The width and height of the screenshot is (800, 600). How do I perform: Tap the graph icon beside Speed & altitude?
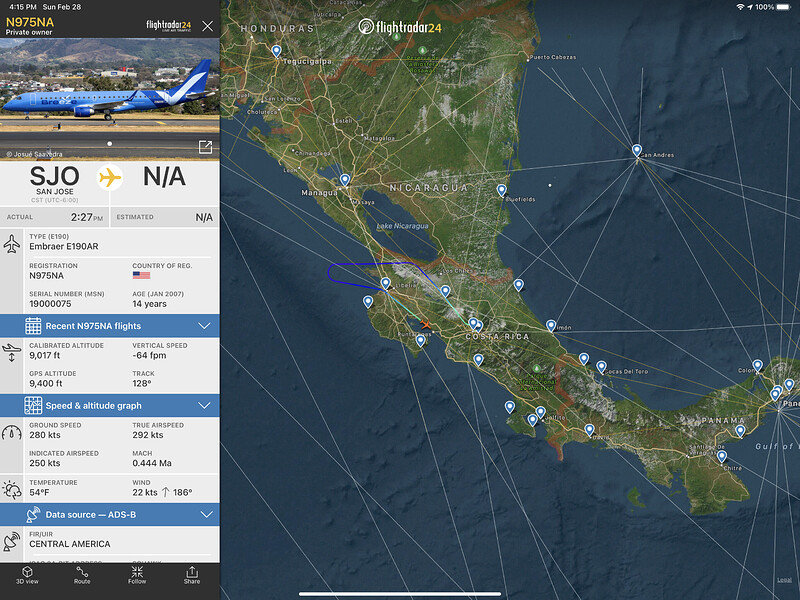[x=33, y=406]
